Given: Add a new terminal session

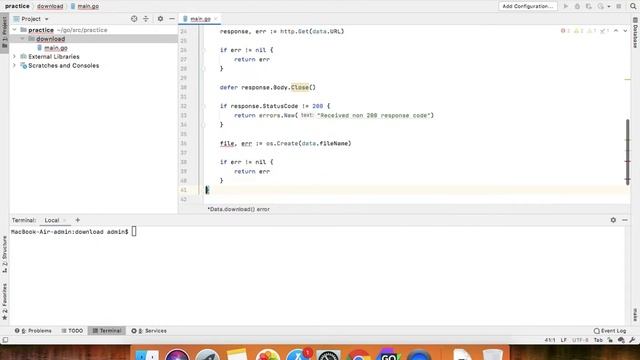Looking at the screenshot, I should pos(78,220).
